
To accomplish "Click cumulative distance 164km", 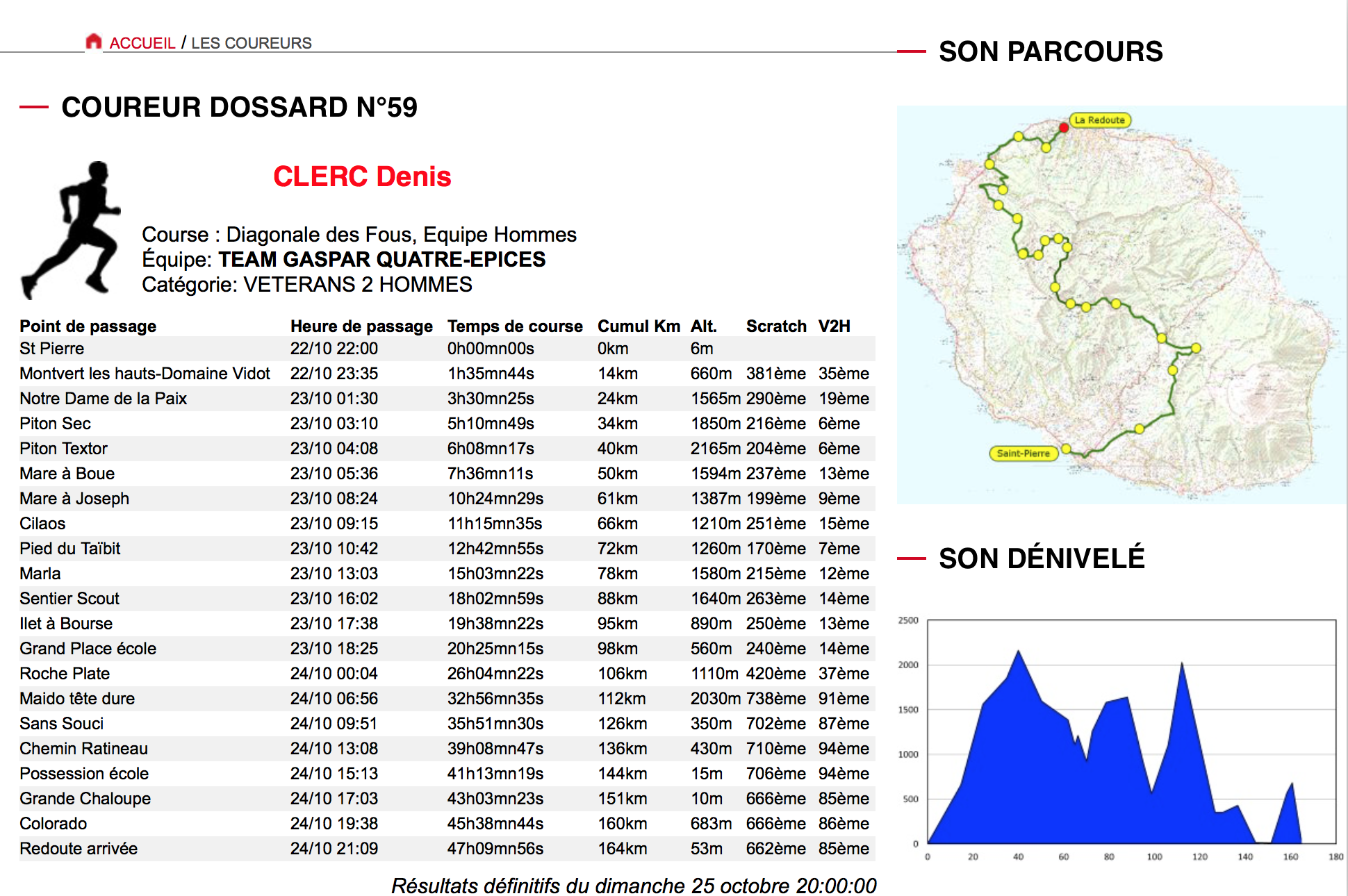I will click(623, 849).
